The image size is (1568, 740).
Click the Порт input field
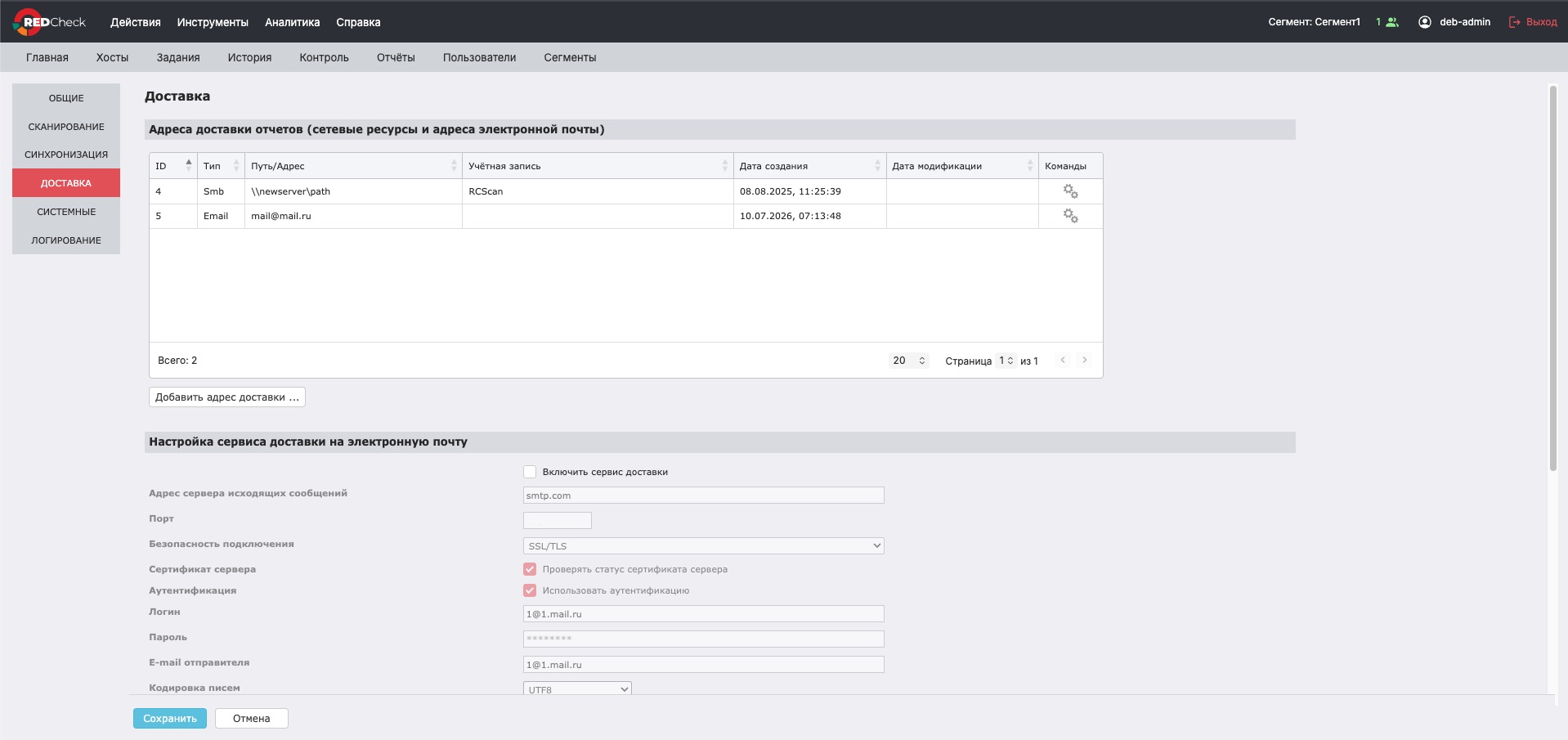pos(558,520)
